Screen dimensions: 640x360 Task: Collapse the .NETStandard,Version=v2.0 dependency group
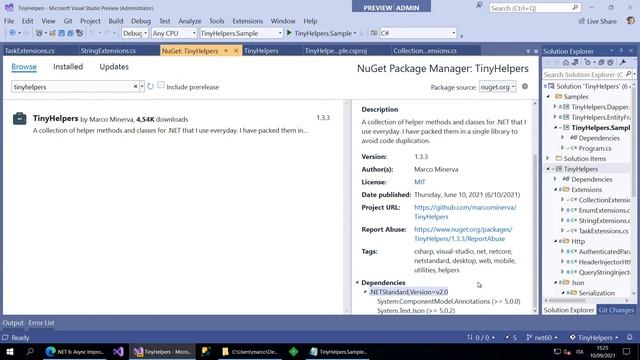click(x=365, y=292)
